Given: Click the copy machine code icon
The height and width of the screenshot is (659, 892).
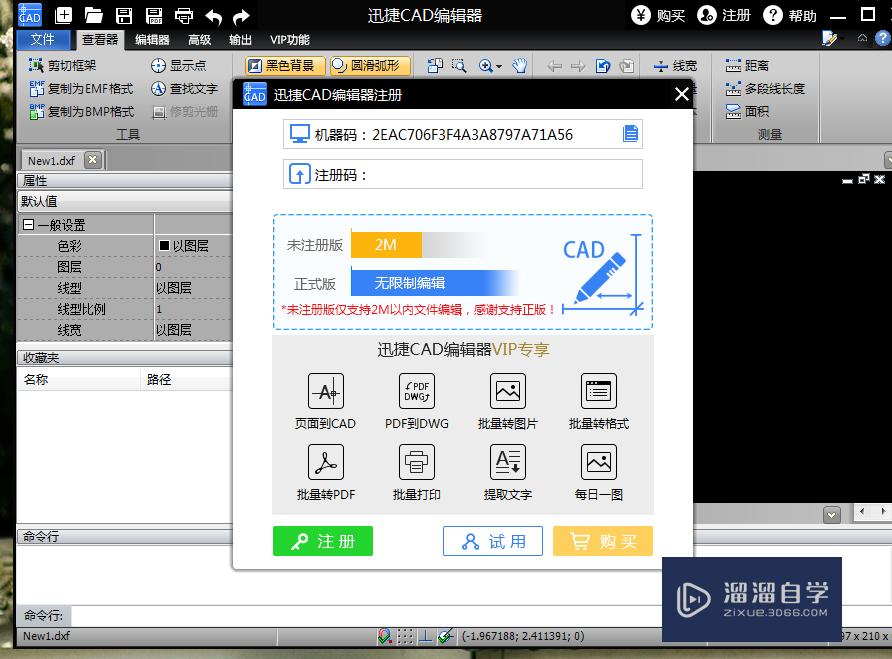Looking at the screenshot, I should (x=631, y=133).
